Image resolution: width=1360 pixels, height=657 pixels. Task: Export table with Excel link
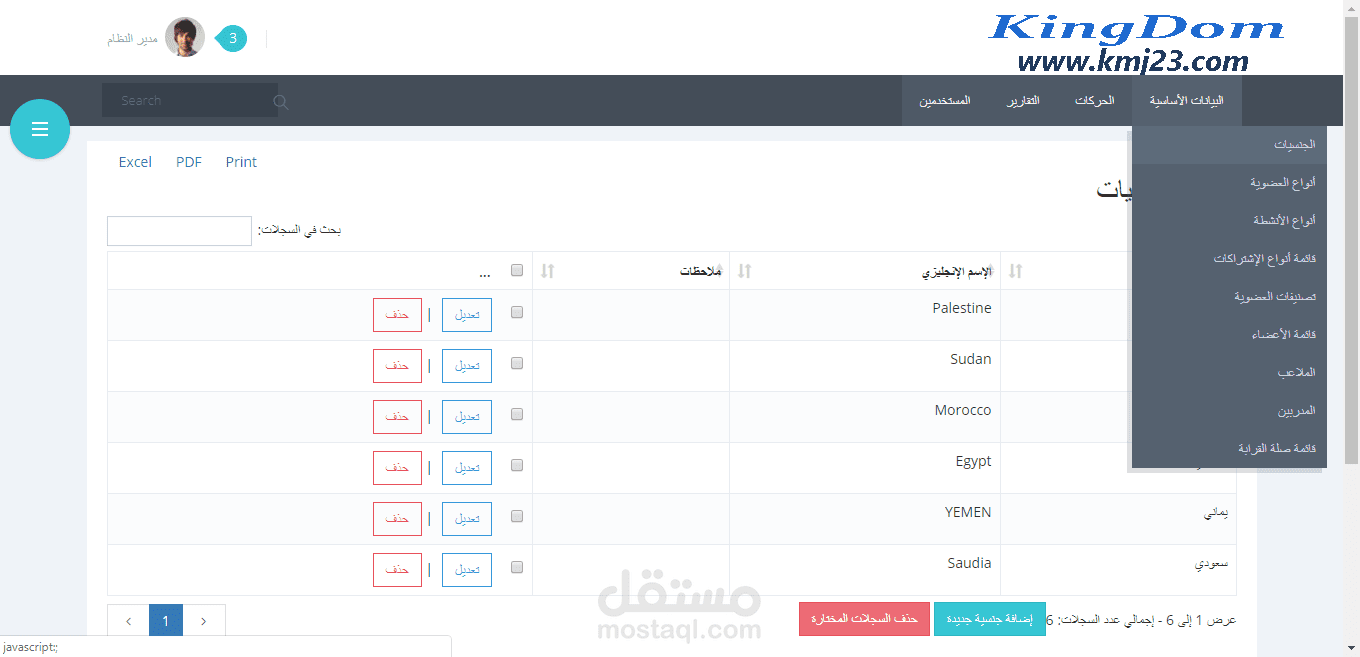pyautogui.click(x=135, y=162)
